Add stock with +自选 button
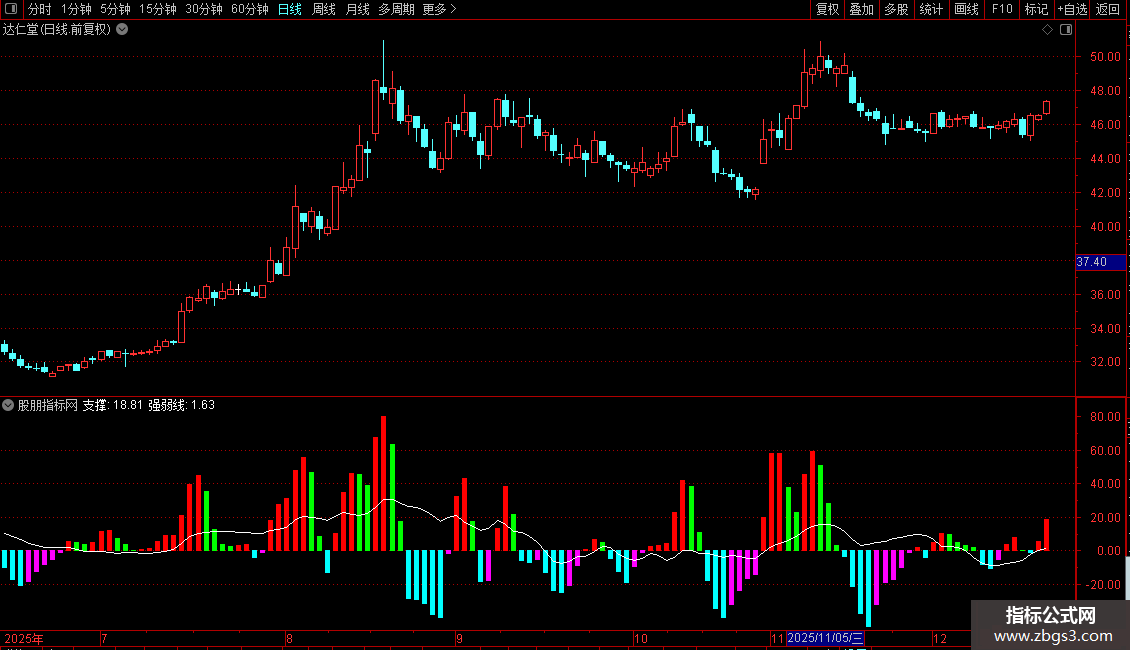The image size is (1130, 650). (x=1072, y=9)
